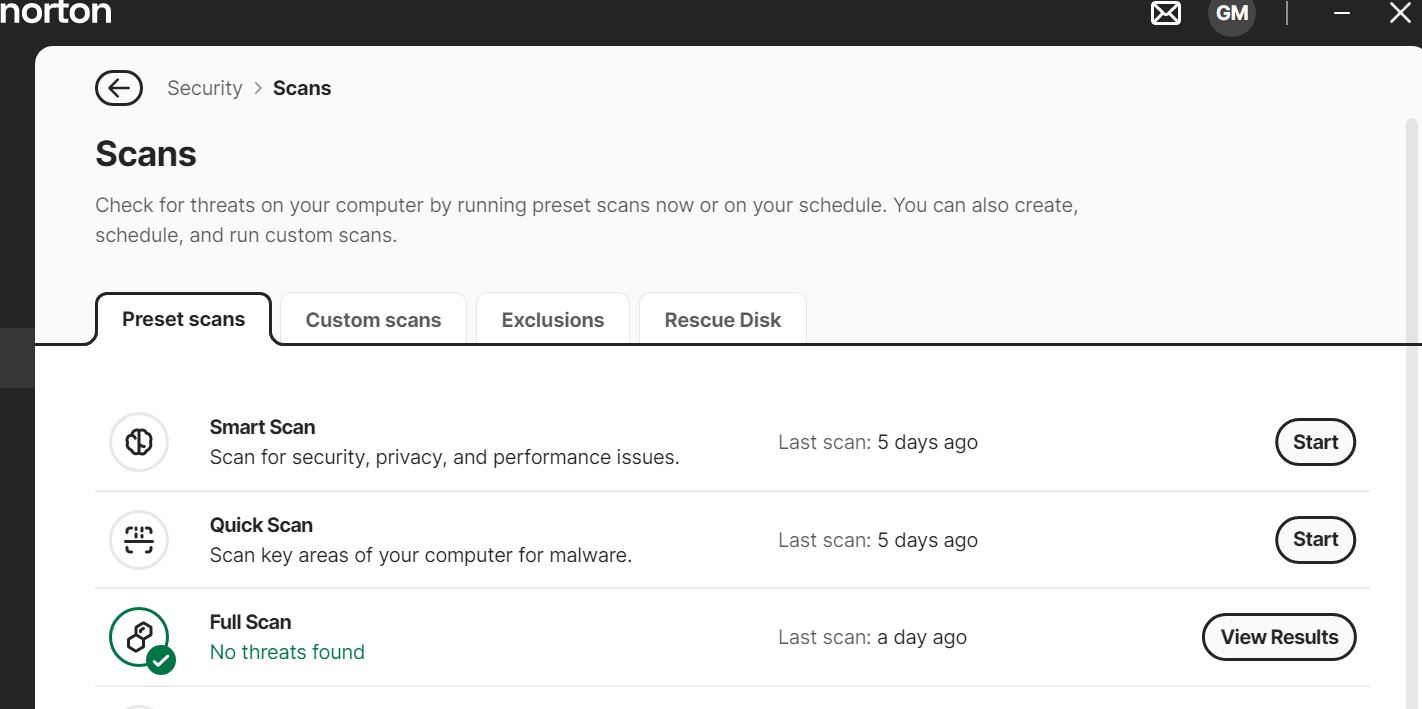
Task: Open the Exclusions tab
Action: (x=553, y=320)
